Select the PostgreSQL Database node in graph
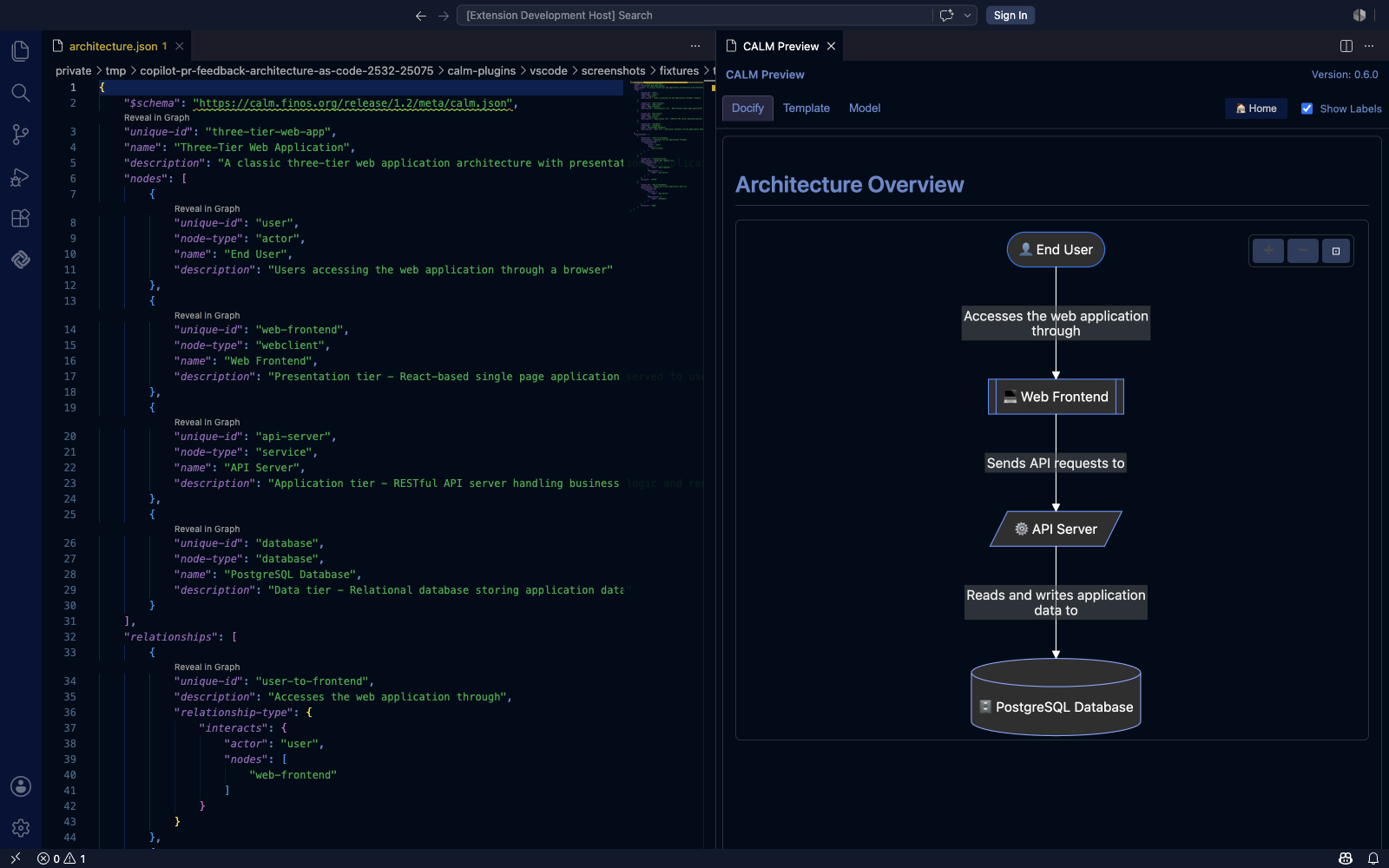This screenshot has height=868, width=1389. 1056,697
